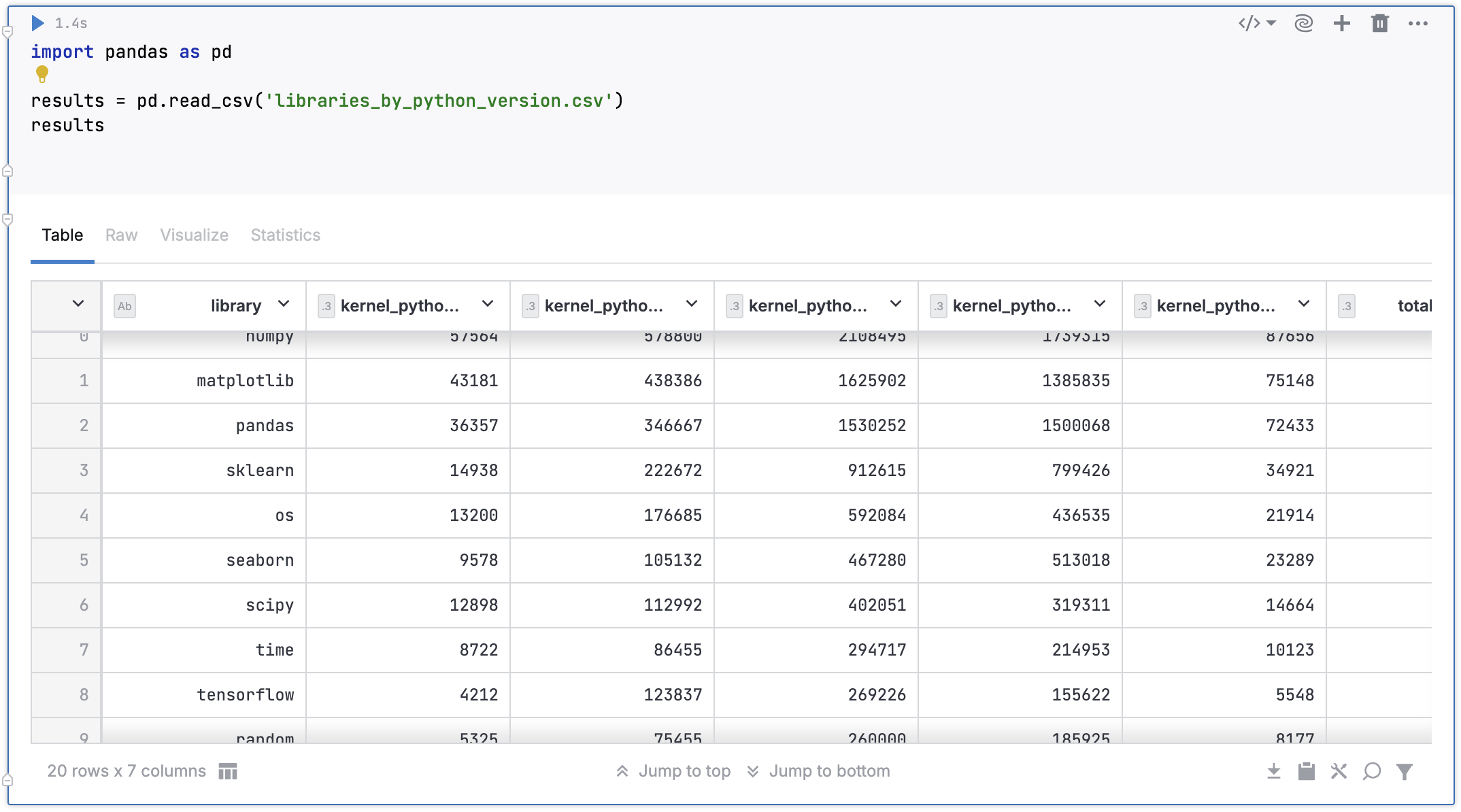Select the tensorflow library cell

tap(245, 695)
